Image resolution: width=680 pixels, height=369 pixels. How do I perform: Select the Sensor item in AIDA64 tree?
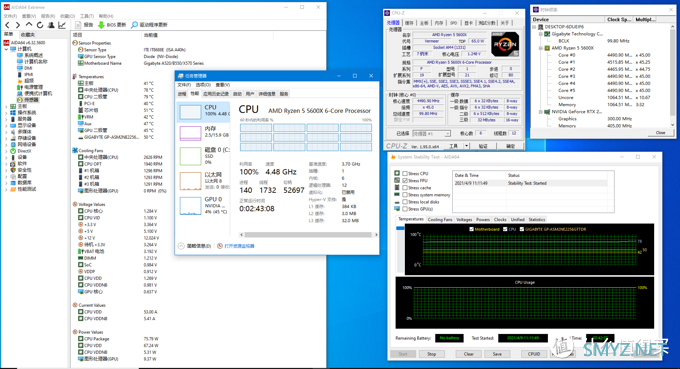(29, 100)
